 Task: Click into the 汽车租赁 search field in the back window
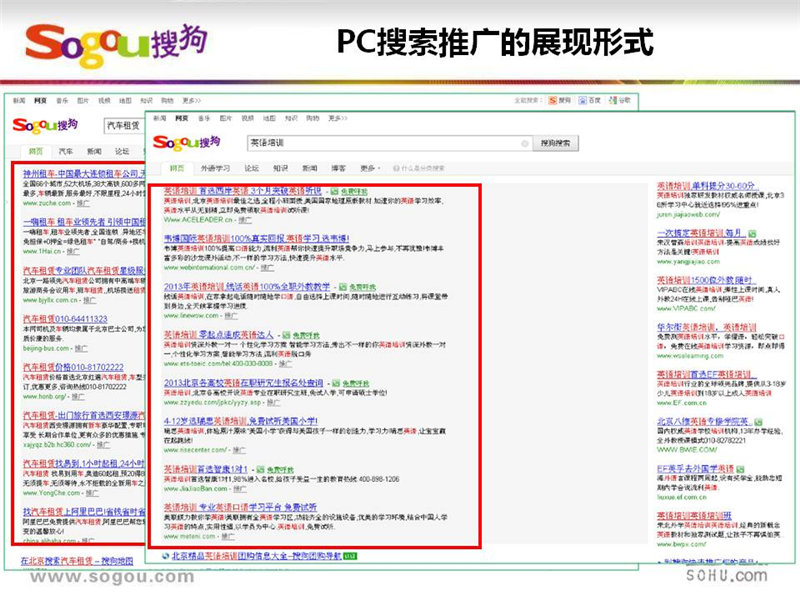125,126
